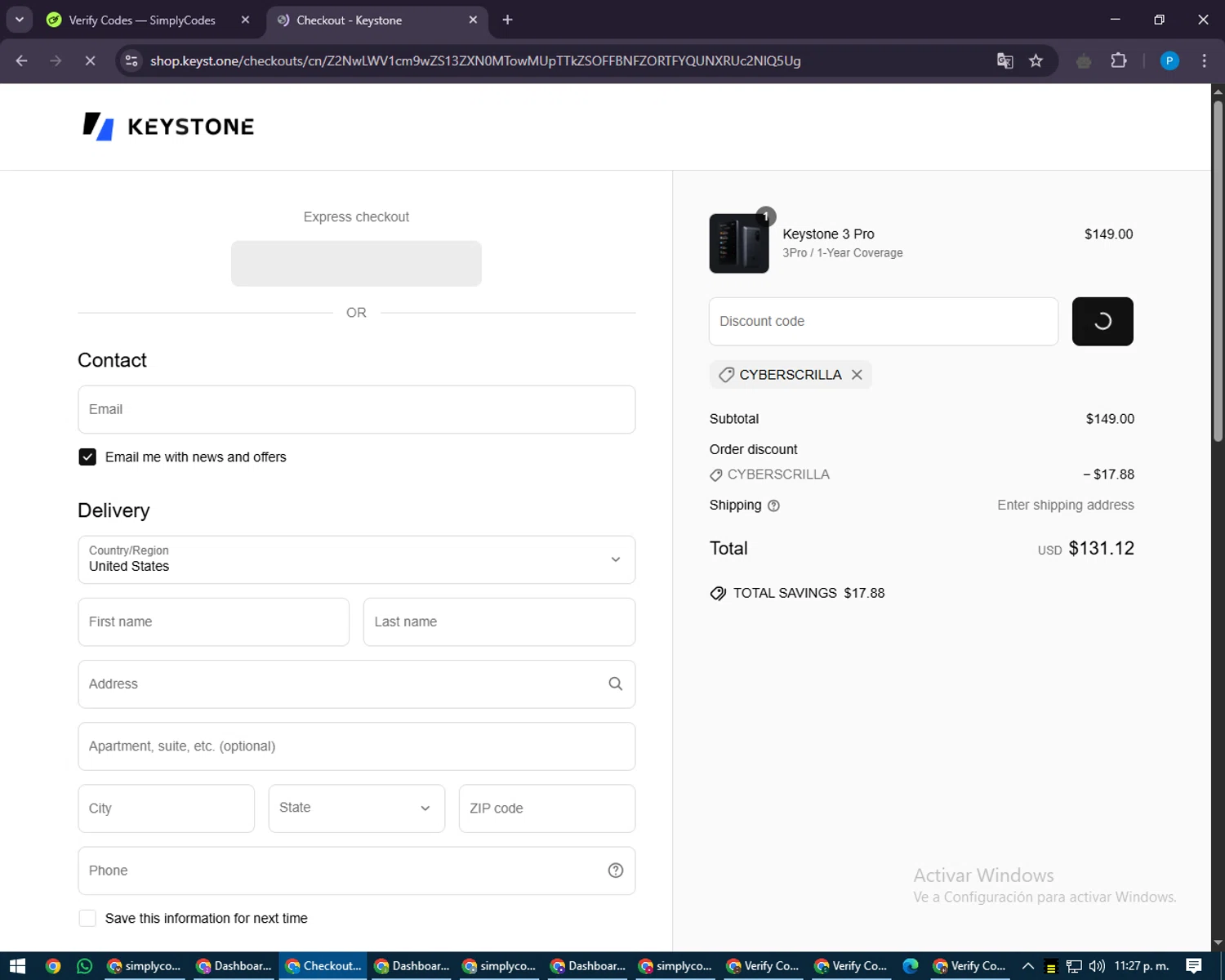Close the Verify Codes — SimplyCodes tab
The height and width of the screenshot is (980, 1225).
(x=245, y=20)
